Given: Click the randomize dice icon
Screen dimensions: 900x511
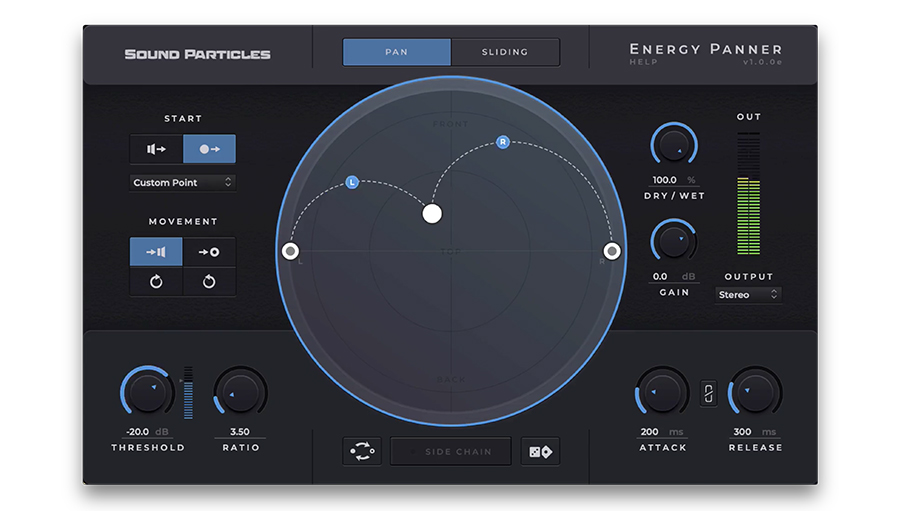Looking at the screenshot, I should coord(540,451).
